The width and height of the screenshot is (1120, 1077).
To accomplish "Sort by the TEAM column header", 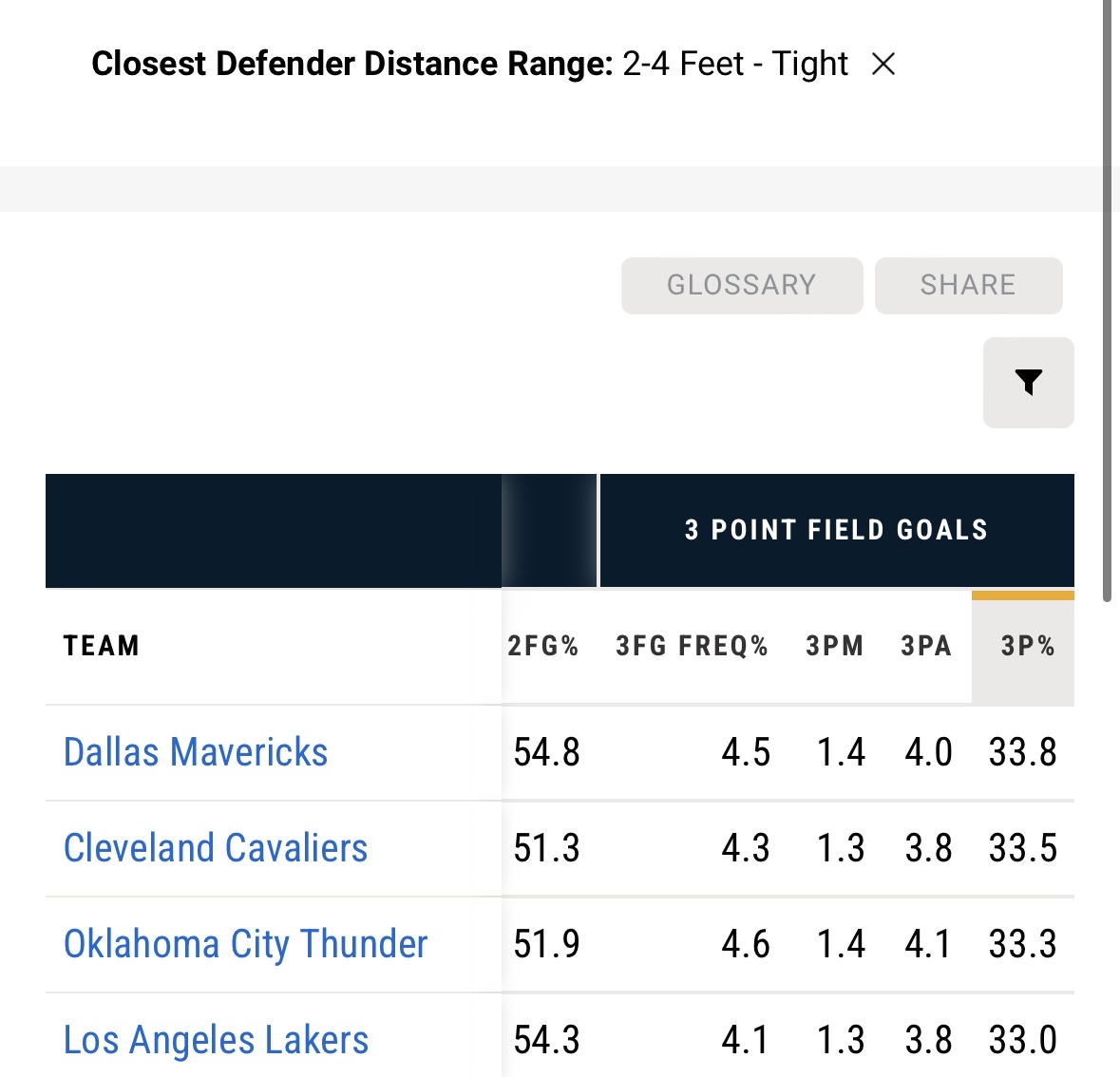I will coord(102,646).
